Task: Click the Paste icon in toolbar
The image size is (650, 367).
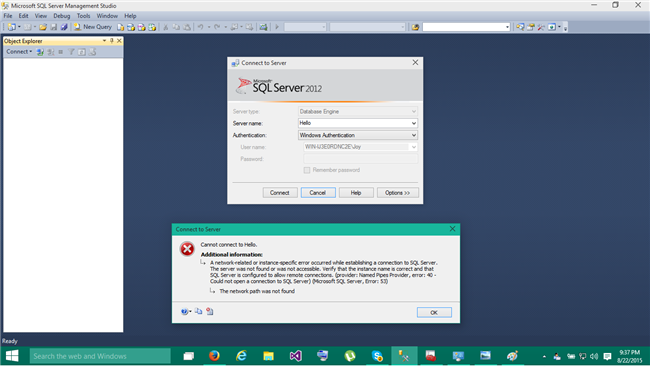Action: (x=187, y=27)
